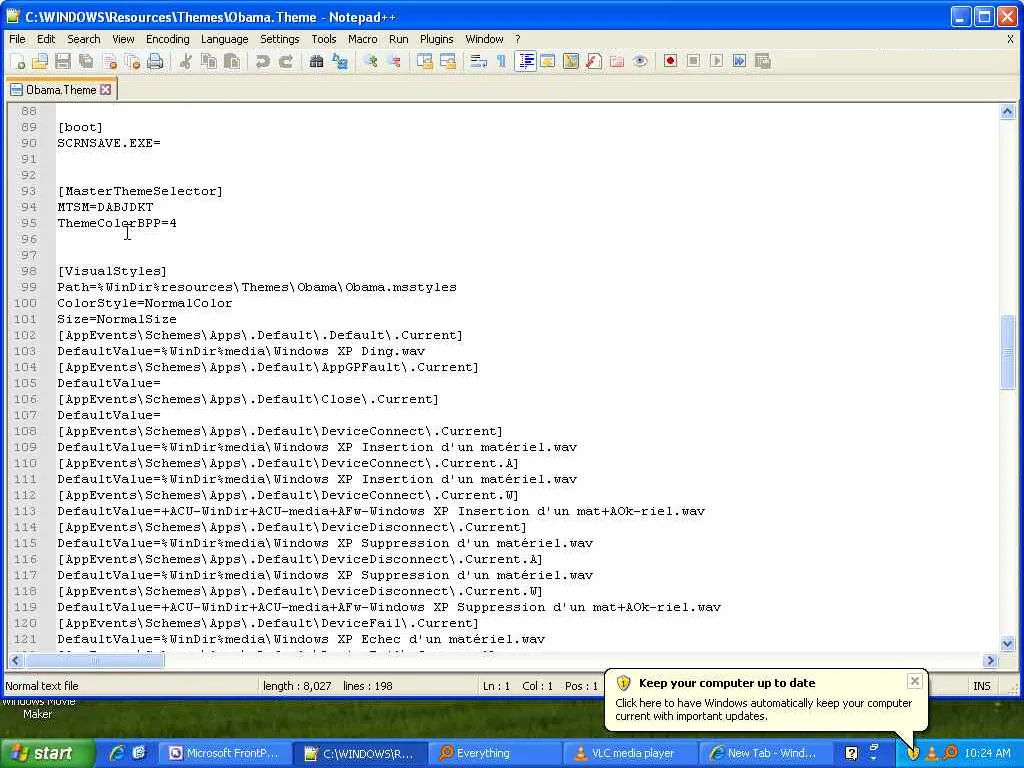Switch to VLC media player taskbar button
Screen dimensions: 1024x768
(x=631, y=753)
